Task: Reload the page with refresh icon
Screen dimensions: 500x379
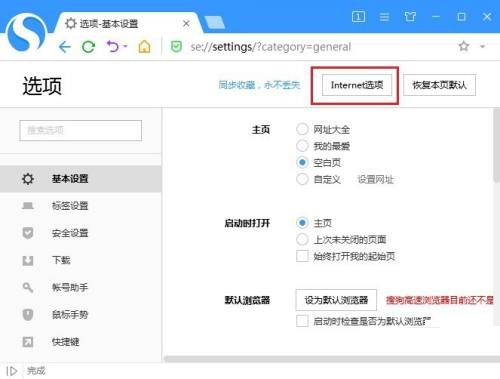Action: (89, 47)
